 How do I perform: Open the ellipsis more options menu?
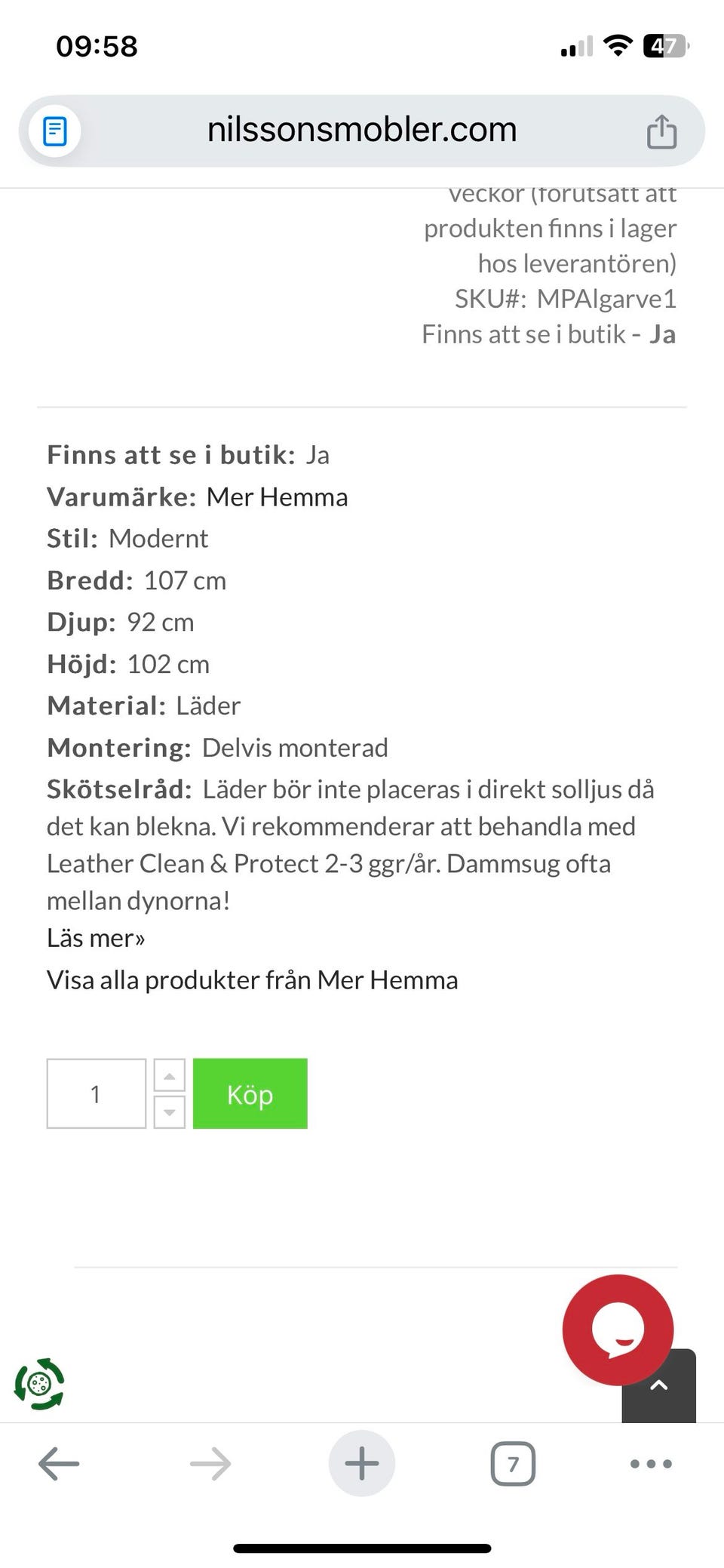pyautogui.click(x=649, y=1462)
